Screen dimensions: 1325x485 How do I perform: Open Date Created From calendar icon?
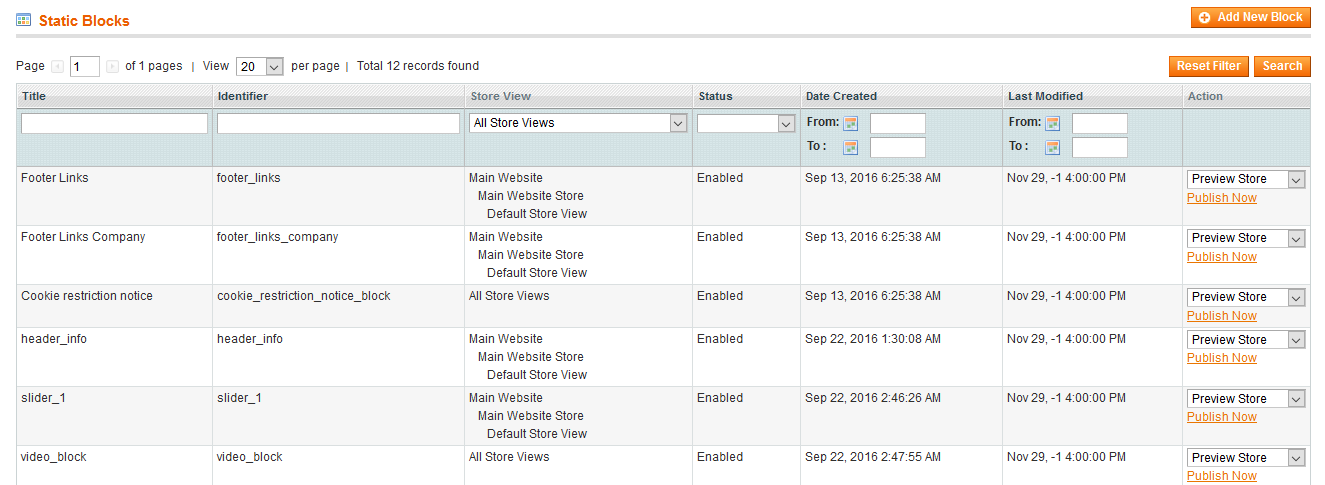pyautogui.click(x=851, y=124)
